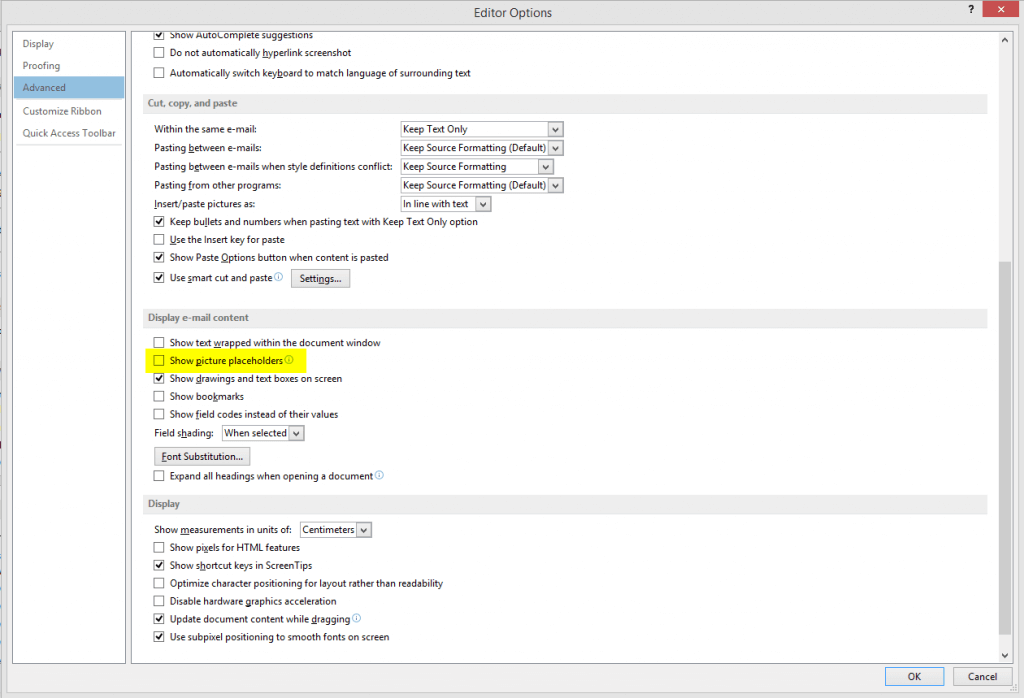
Task: Click info icon after Expand all headings option
Action: coord(379,475)
